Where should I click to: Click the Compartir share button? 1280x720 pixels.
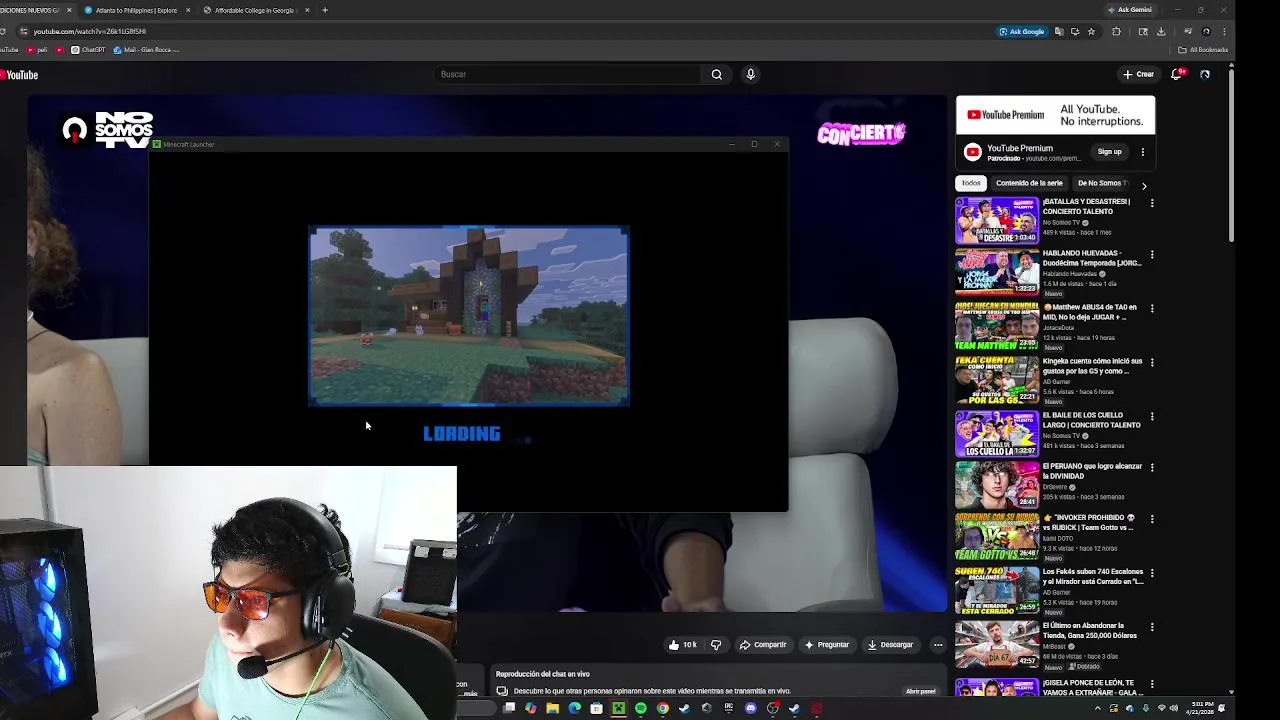click(x=762, y=645)
